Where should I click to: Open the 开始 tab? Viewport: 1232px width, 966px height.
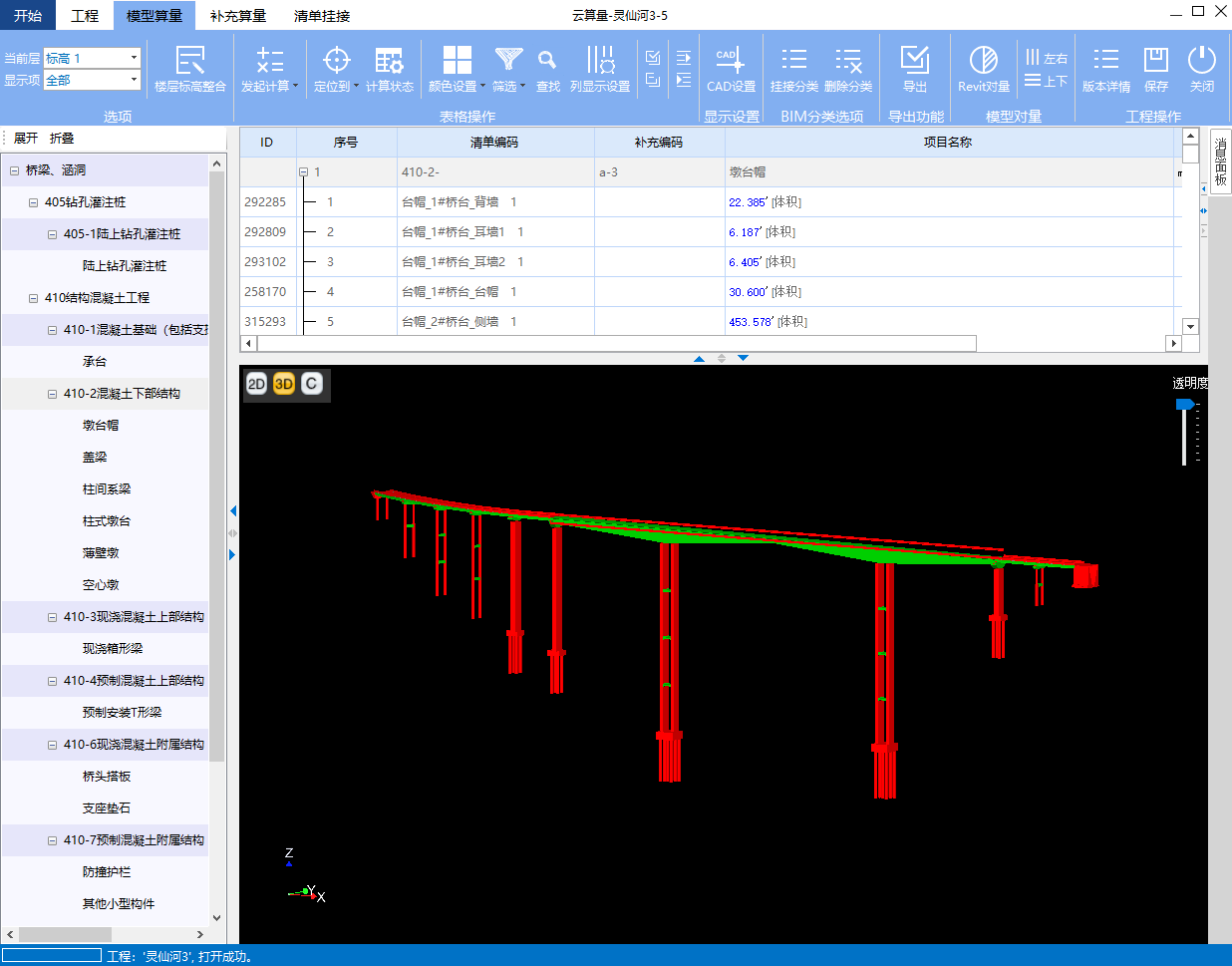pos(28,15)
